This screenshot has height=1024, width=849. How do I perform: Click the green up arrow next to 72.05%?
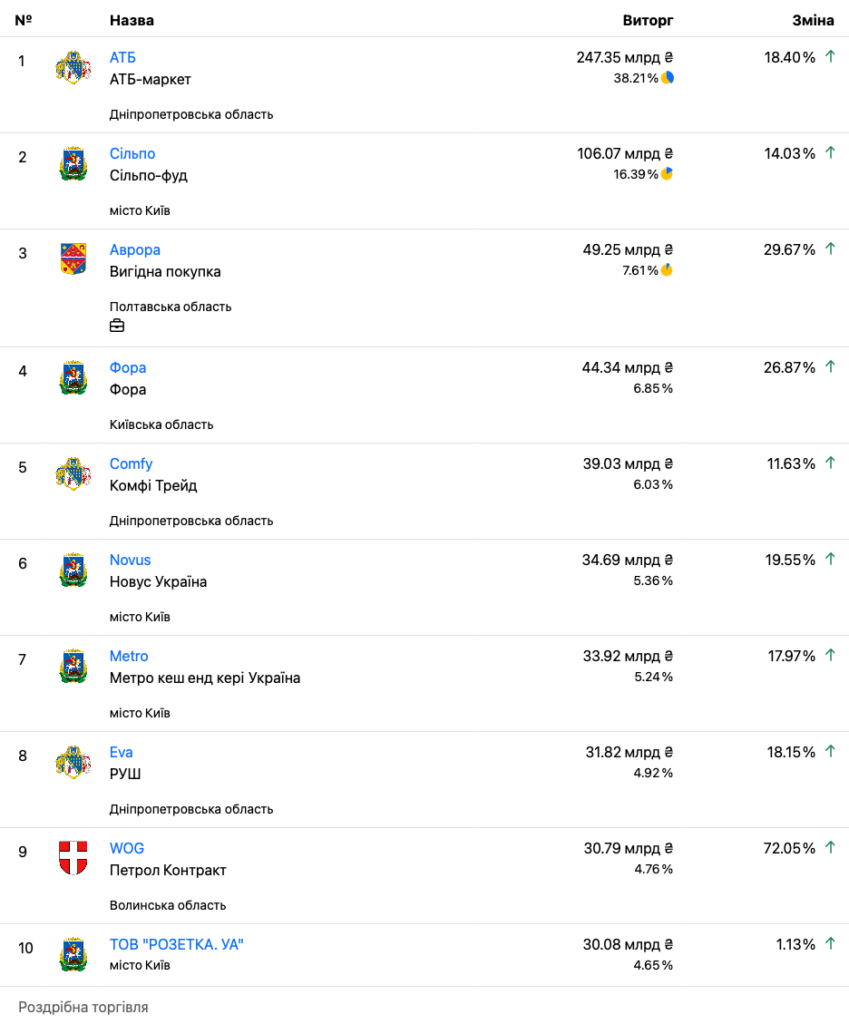pos(829,848)
